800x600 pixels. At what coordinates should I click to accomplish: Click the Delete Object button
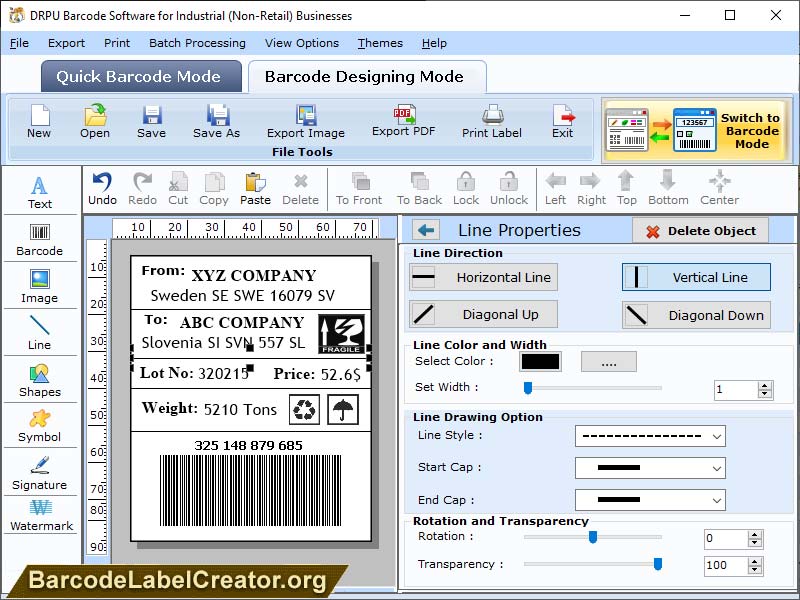700,230
